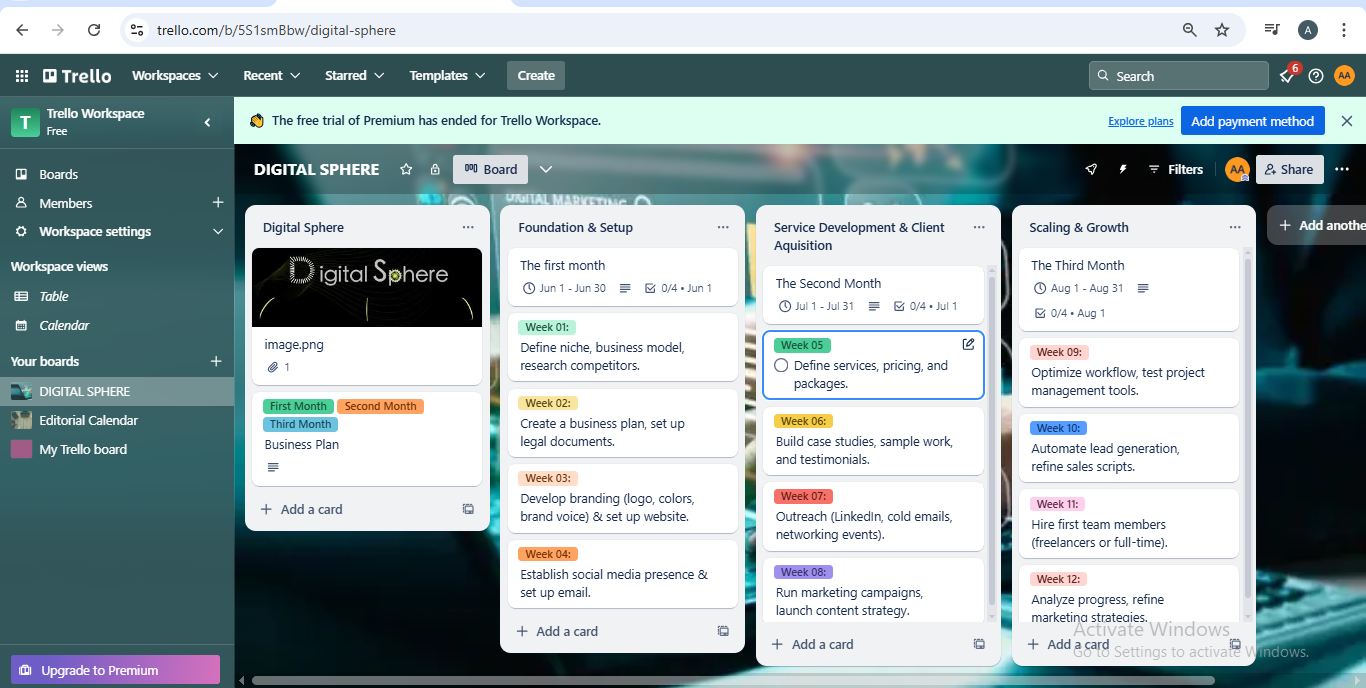Click the checklist badge on The first month card

[678, 288]
